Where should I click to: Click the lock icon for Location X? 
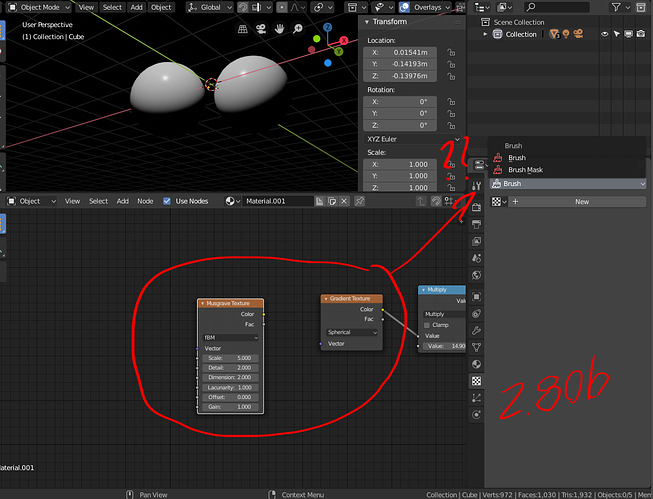point(451,52)
